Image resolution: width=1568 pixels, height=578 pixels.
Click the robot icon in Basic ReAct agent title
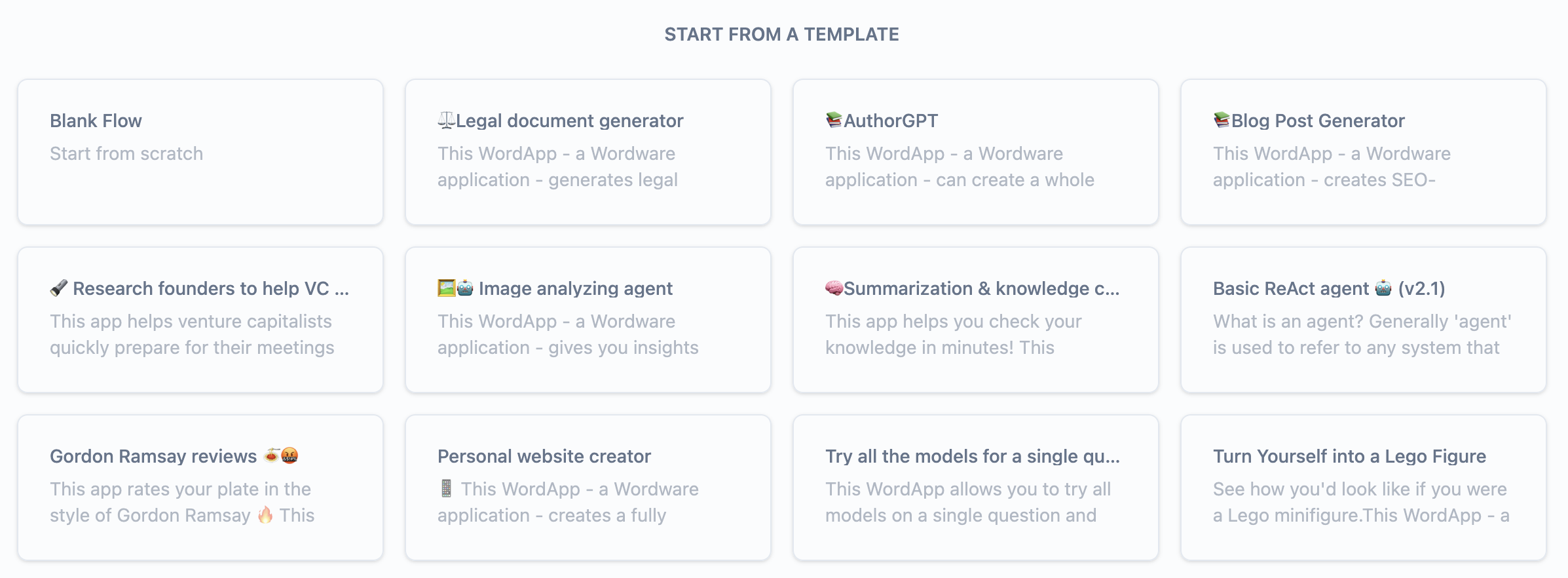point(1381,288)
